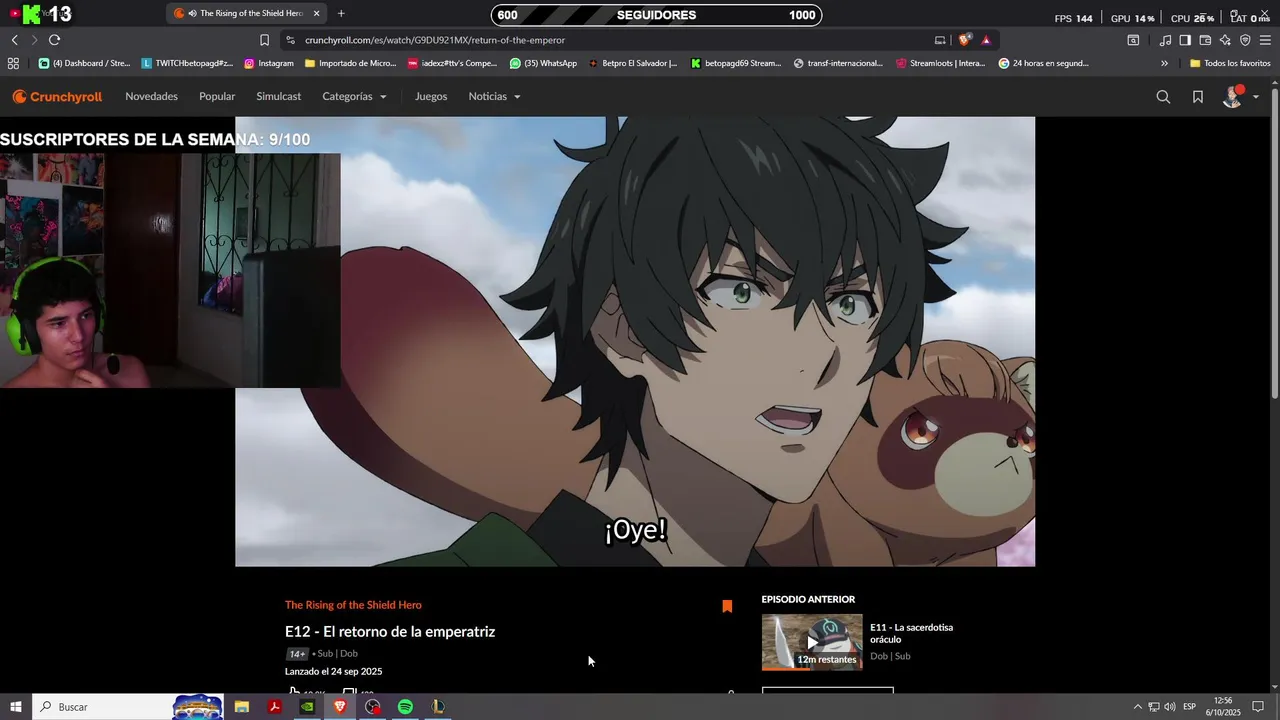Open NVIDIA app from taskbar
1280x720 pixels.
coord(307,707)
